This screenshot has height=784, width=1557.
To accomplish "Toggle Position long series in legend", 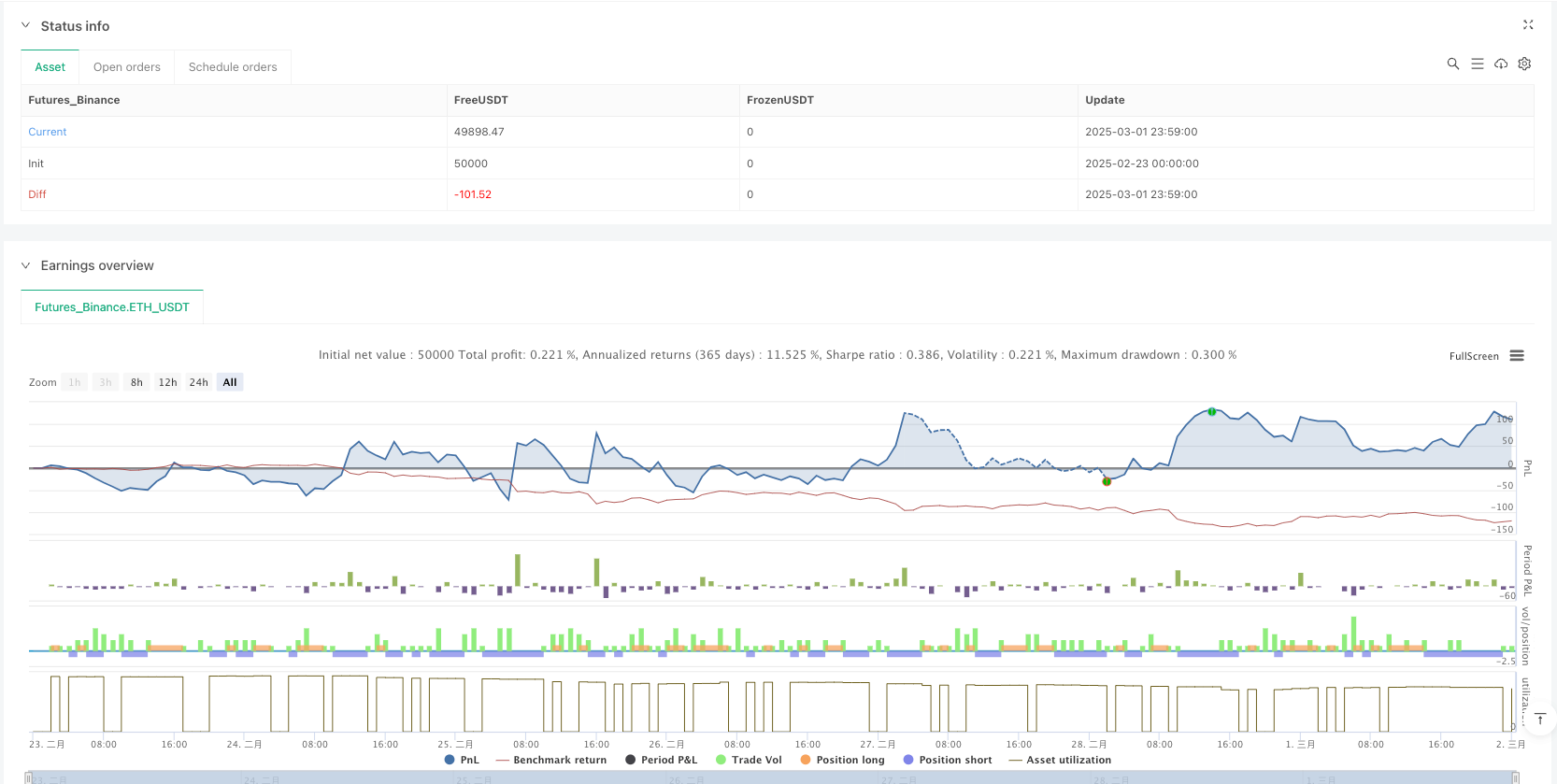I will (842, 760).
